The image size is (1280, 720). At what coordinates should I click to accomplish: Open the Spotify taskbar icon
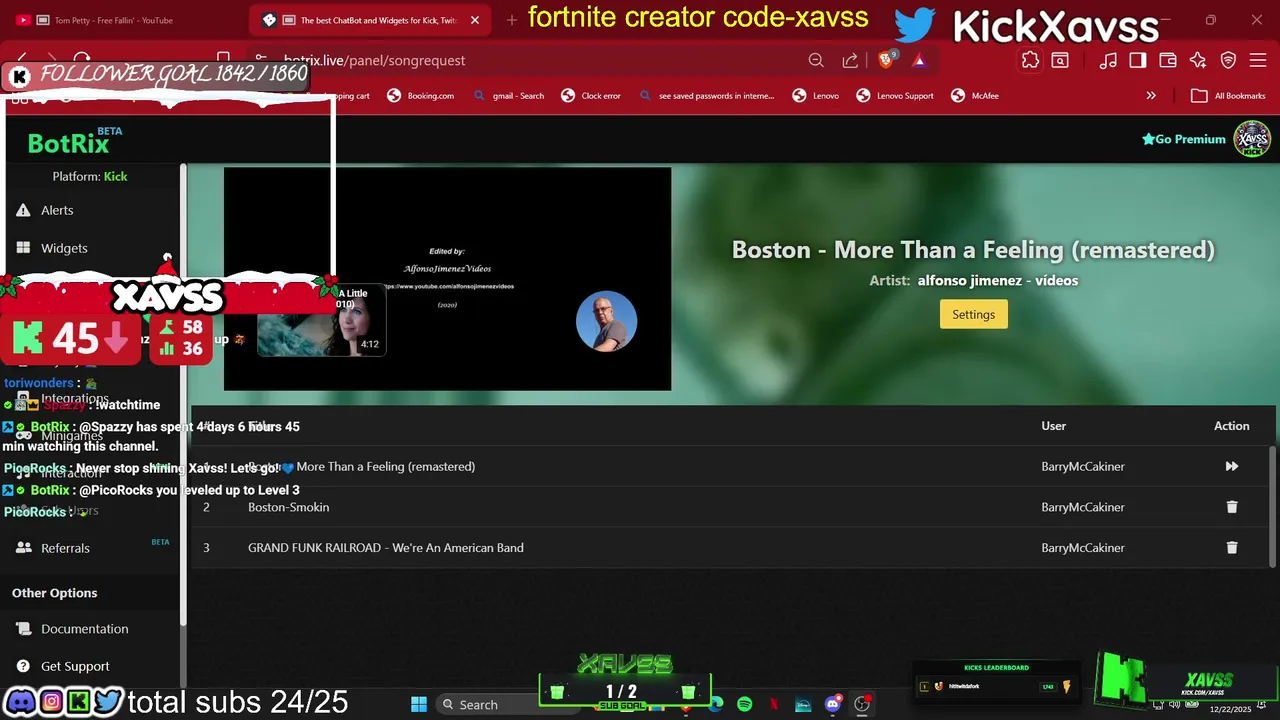pyautogui.click(x=744, y=704)
